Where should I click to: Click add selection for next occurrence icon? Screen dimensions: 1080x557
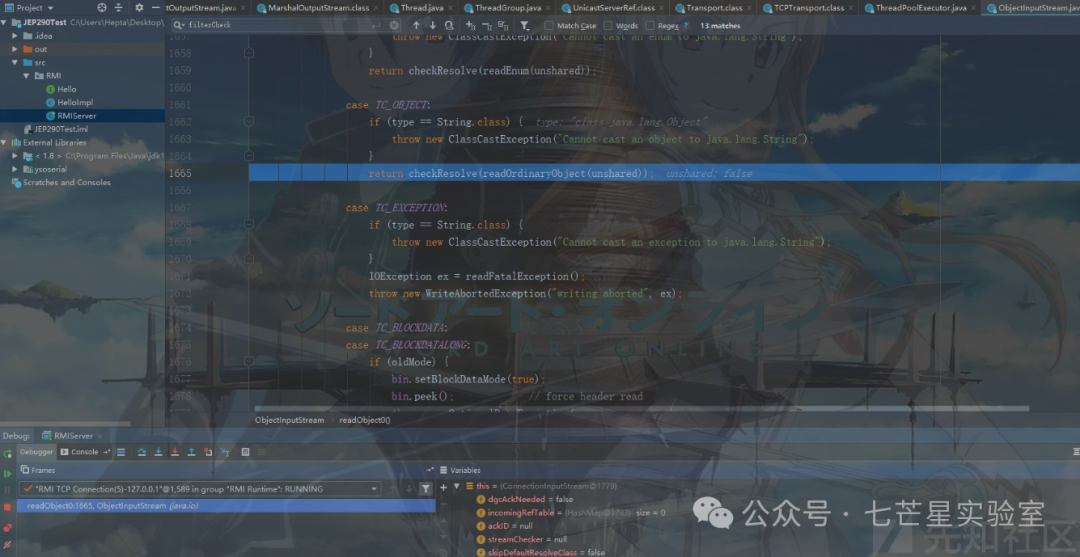coord(471,25)
